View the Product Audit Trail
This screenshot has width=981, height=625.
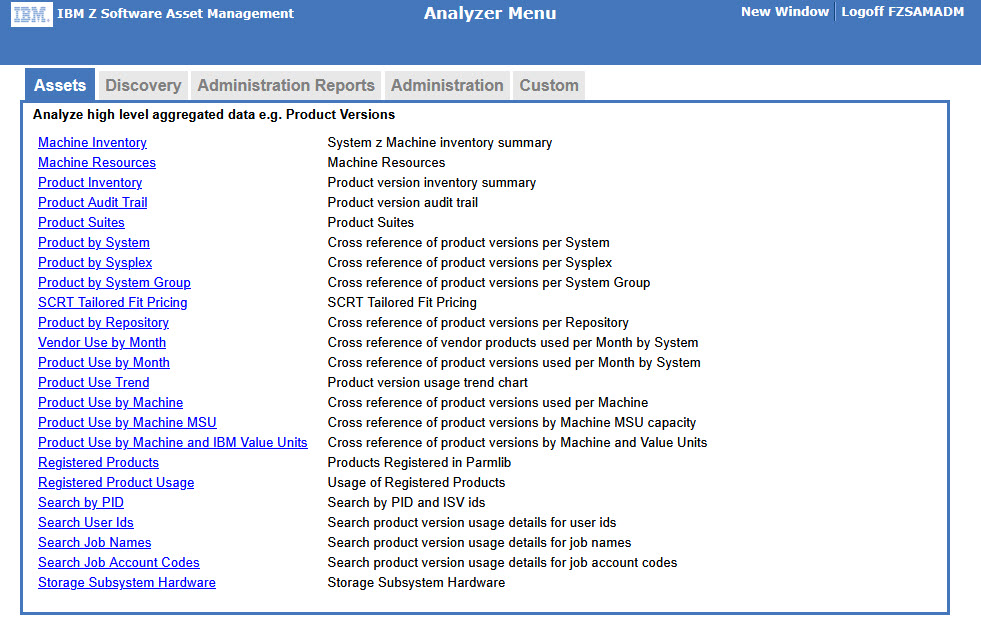coord(92,203)
